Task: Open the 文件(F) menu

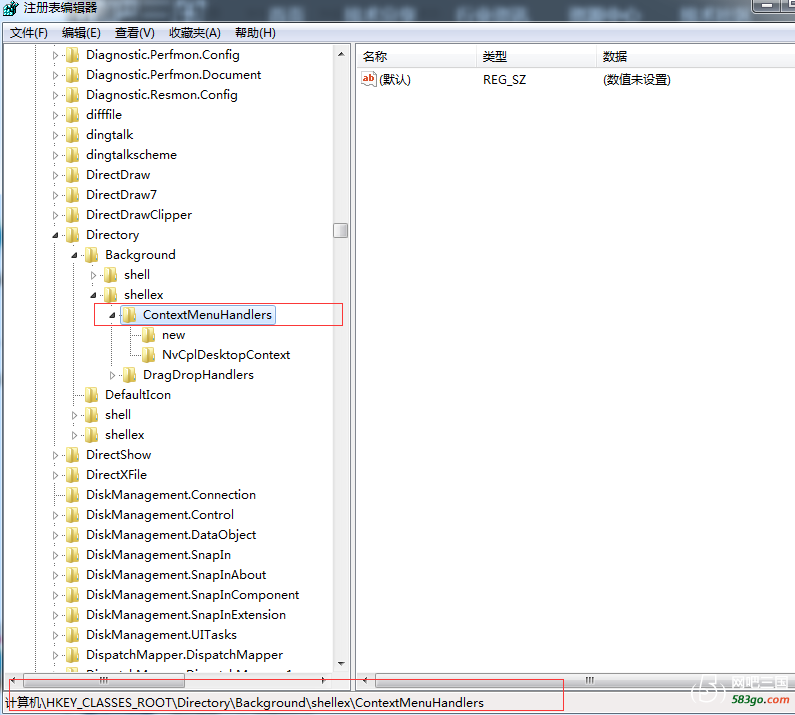Action: coord(29,33)
